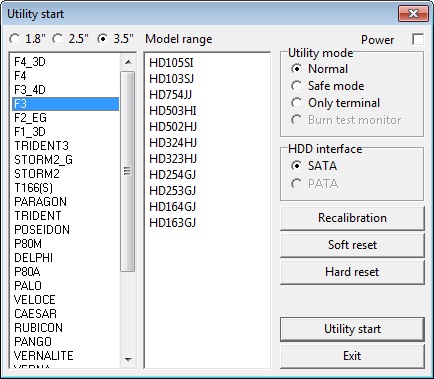
Task: Click the Utility start button
Action: (352, 329)
